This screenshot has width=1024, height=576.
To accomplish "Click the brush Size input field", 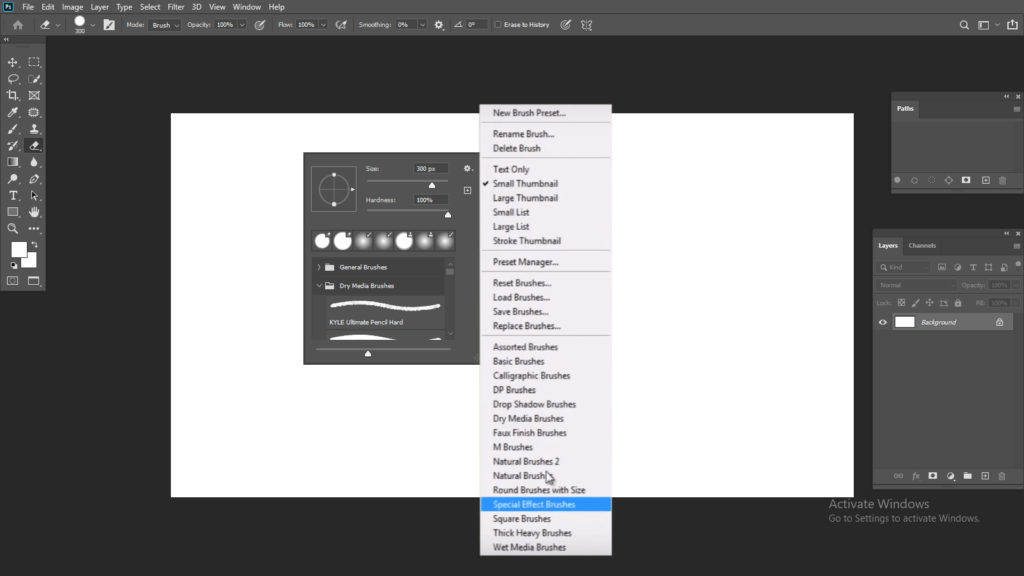I will pos(431,168).
